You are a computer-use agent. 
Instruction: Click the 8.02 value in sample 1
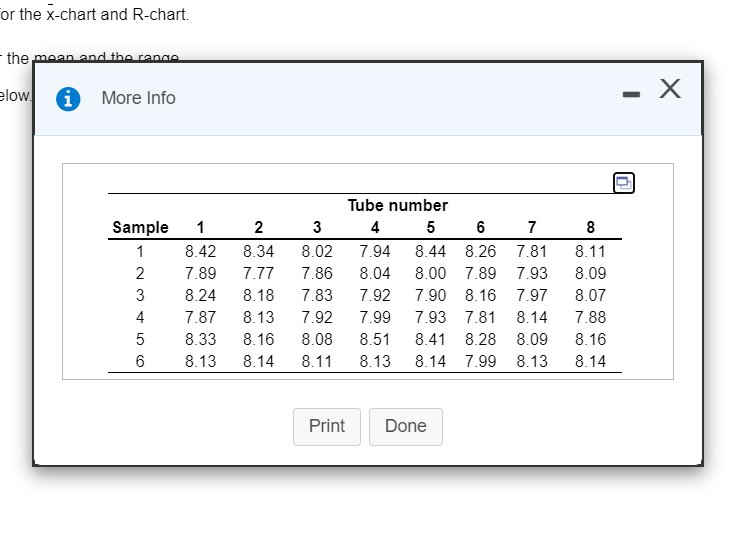click(317, 250)
